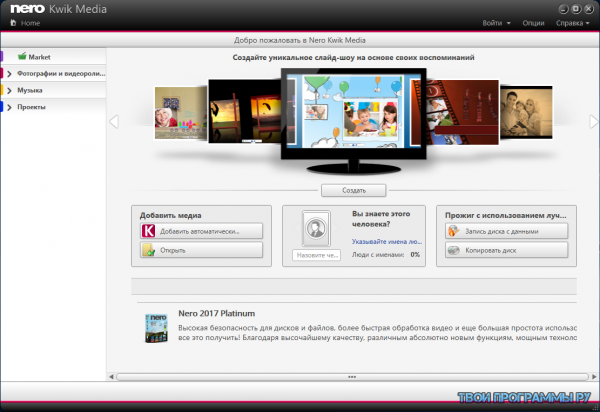Select the Фотографии и видеоролики label
Viewport: 600px width, 412px height.
tap(61, 73)
